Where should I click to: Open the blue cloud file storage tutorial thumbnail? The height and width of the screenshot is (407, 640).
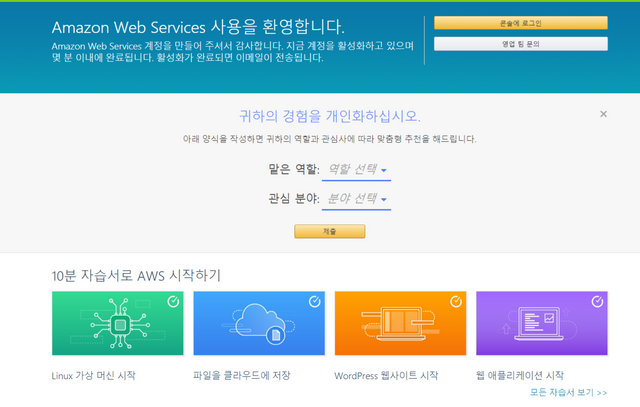[x=259, y=323]
